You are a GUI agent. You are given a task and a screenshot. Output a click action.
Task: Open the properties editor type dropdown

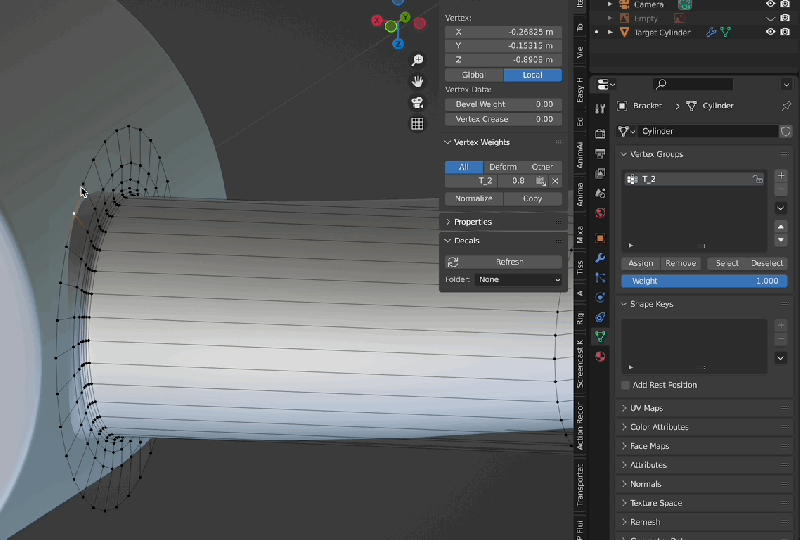[x=606, y=84]
